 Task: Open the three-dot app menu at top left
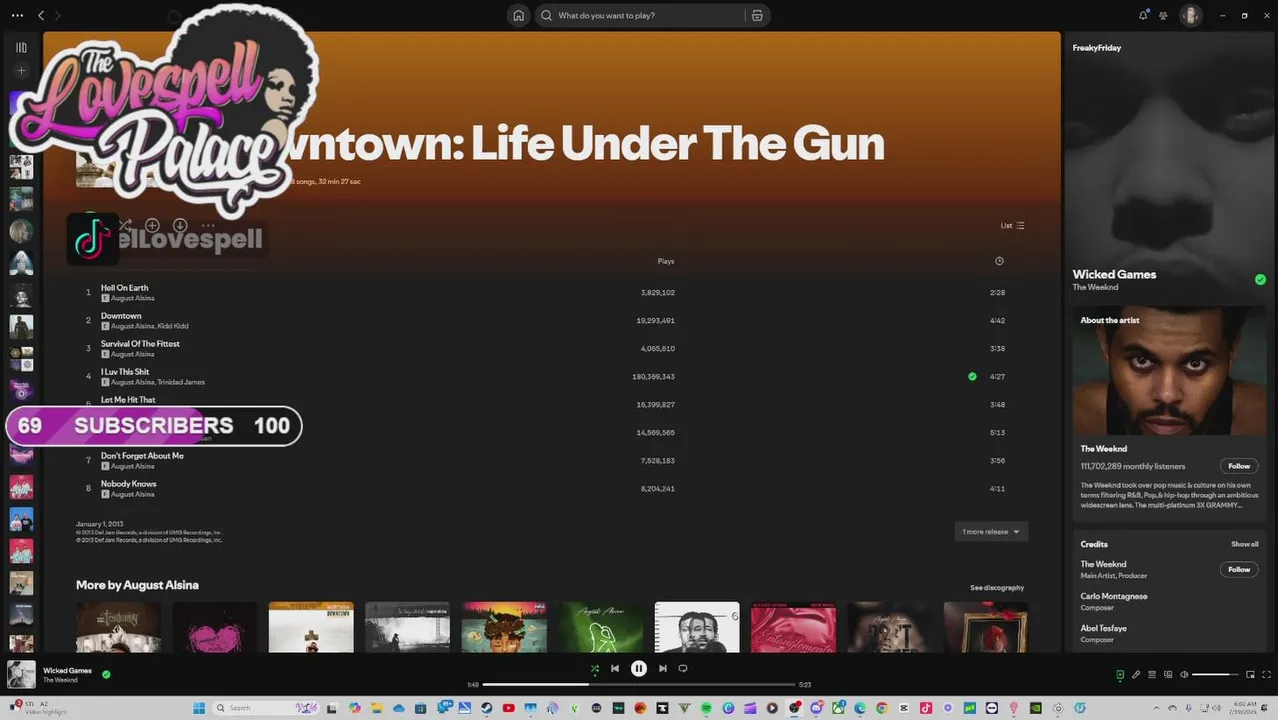click(x=17, y=15)
